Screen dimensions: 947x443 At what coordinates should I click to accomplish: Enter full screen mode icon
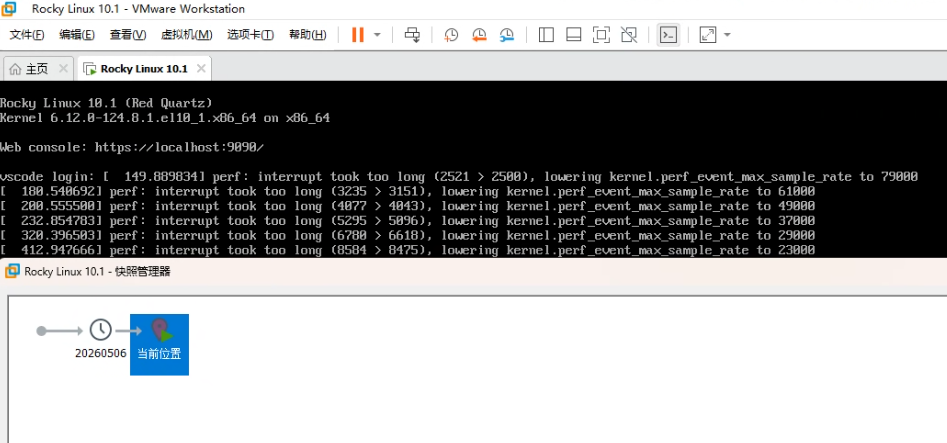(601, 35)
